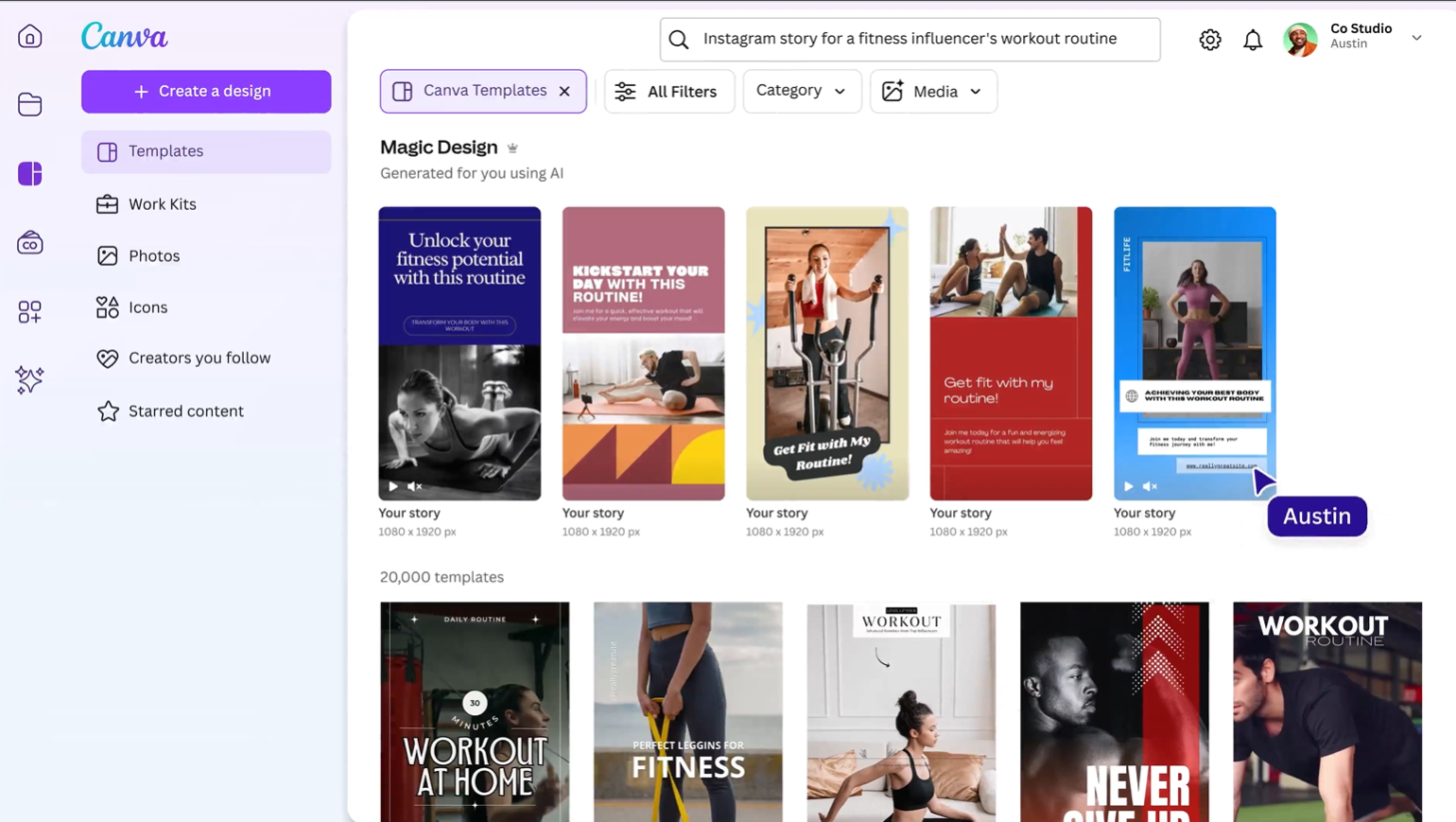This screenshot has height=822, width=1456.
Task: Play the blue FITLIFE story video
Action: (1128, 486)
